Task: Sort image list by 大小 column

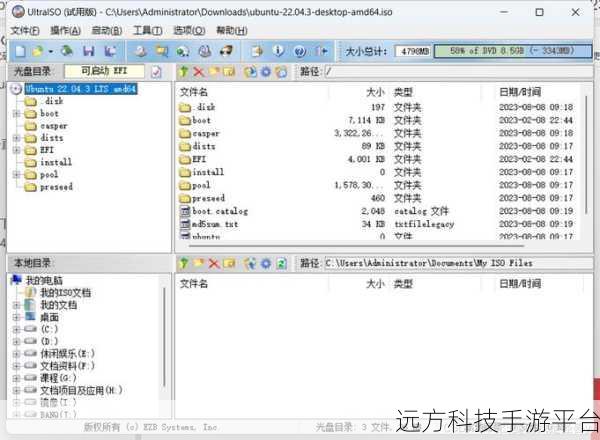Action: 375,92
